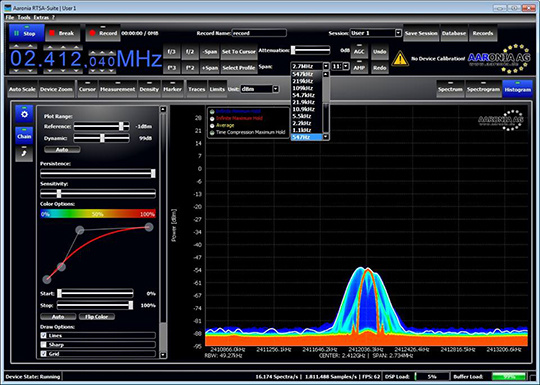The image size is (540, 385).
Task: Click the Select Profile button
Action: click(x=239, y=67)
